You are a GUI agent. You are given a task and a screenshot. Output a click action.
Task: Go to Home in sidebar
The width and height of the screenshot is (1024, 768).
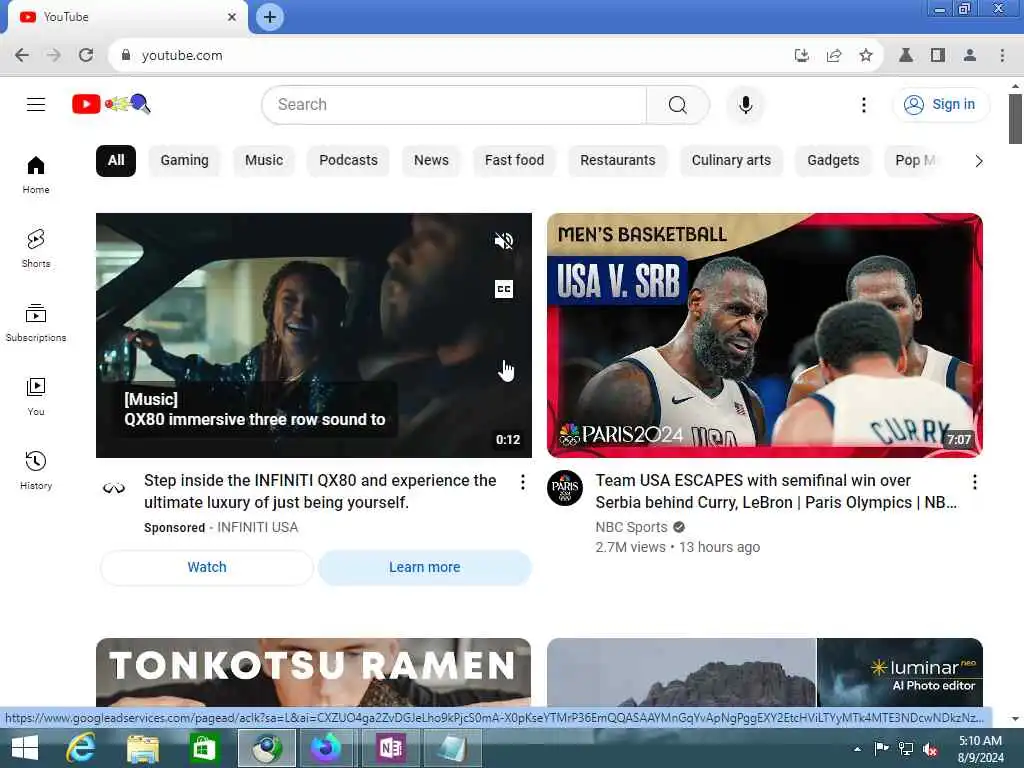pos(36,175)
